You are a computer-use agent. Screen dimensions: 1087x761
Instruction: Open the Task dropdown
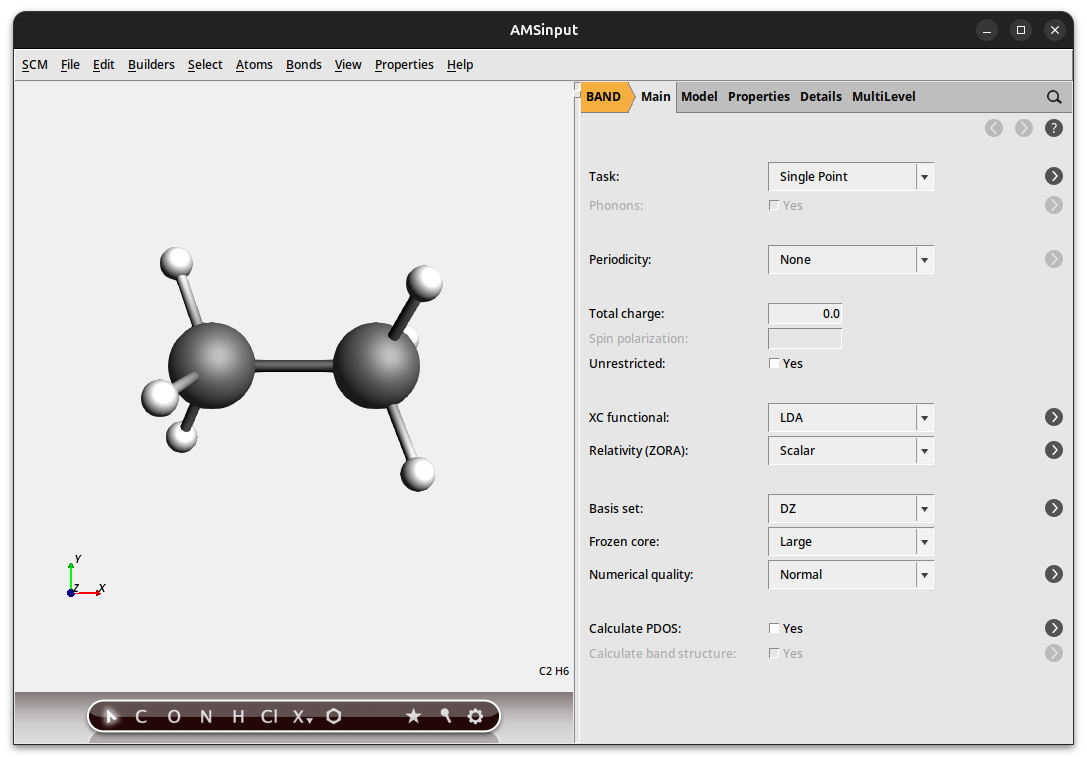(850, 177)
